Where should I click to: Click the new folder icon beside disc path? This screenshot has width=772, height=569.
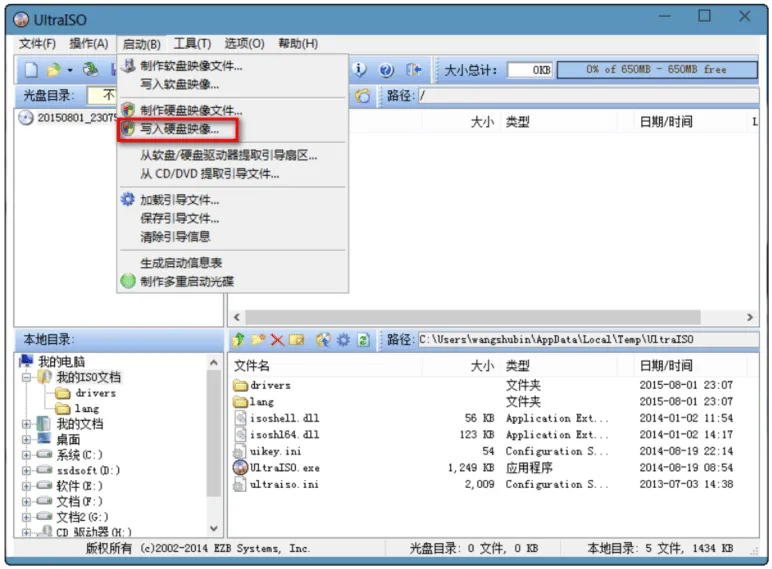pos(362,95)
